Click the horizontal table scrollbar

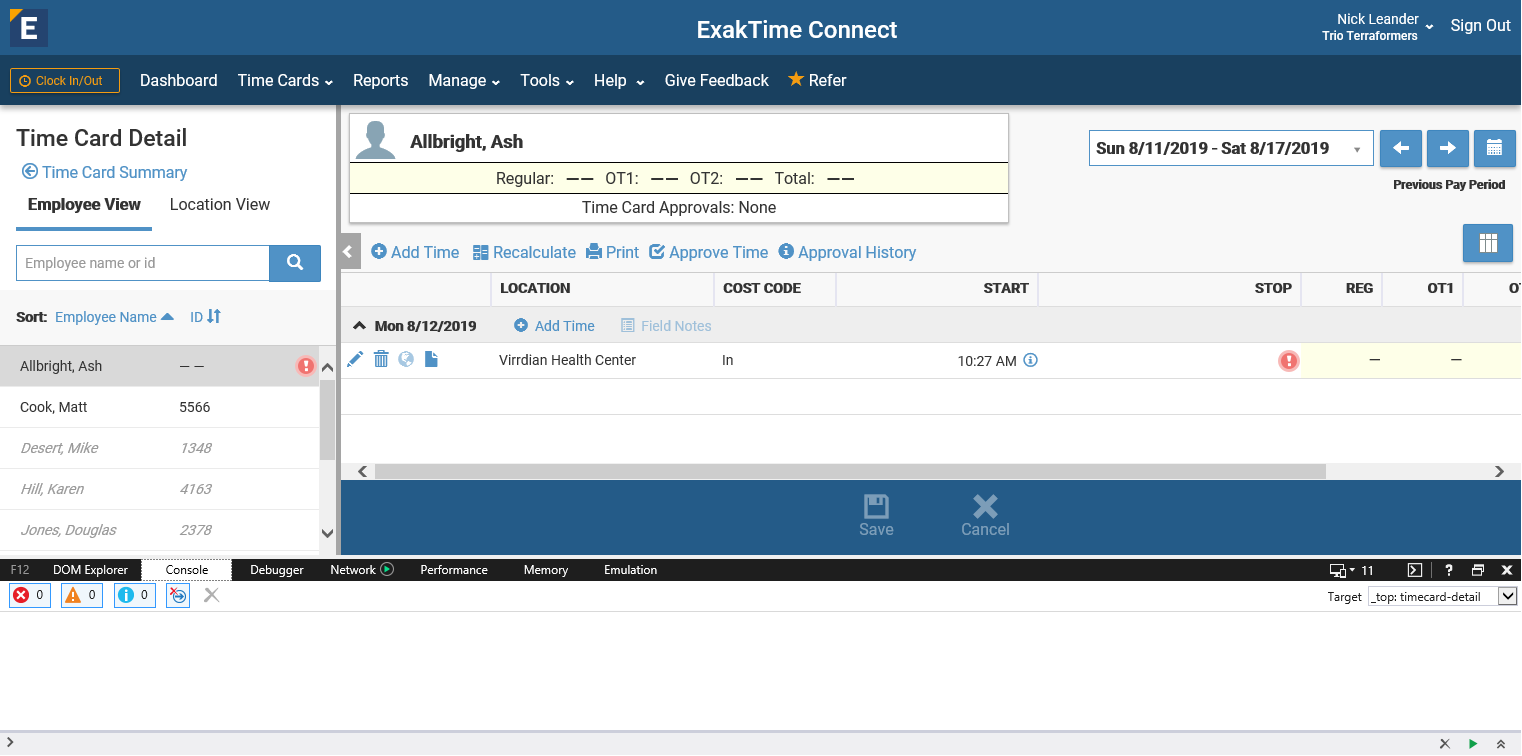[x=850, y=471]
